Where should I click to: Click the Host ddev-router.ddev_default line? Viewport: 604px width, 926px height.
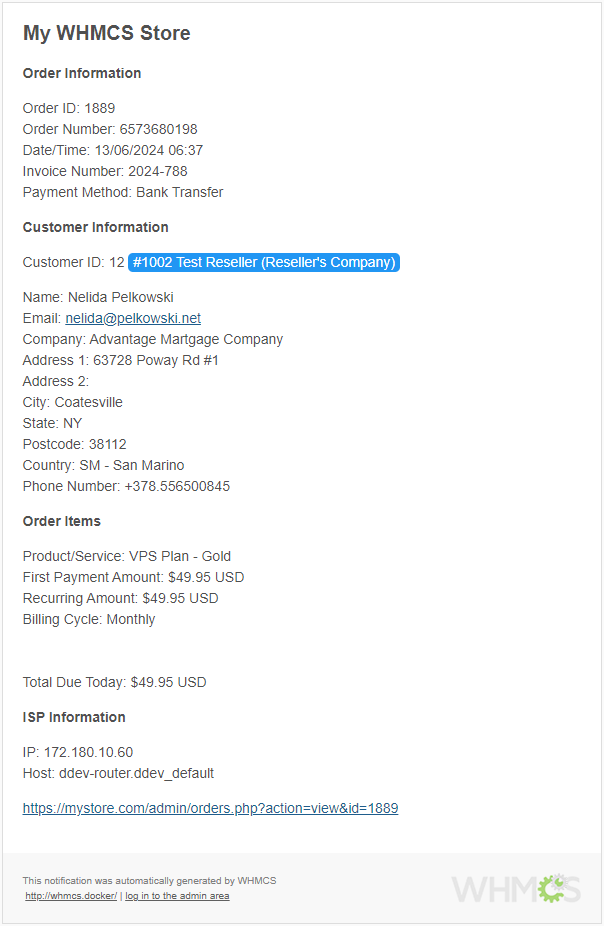click(x=118, y=773)
